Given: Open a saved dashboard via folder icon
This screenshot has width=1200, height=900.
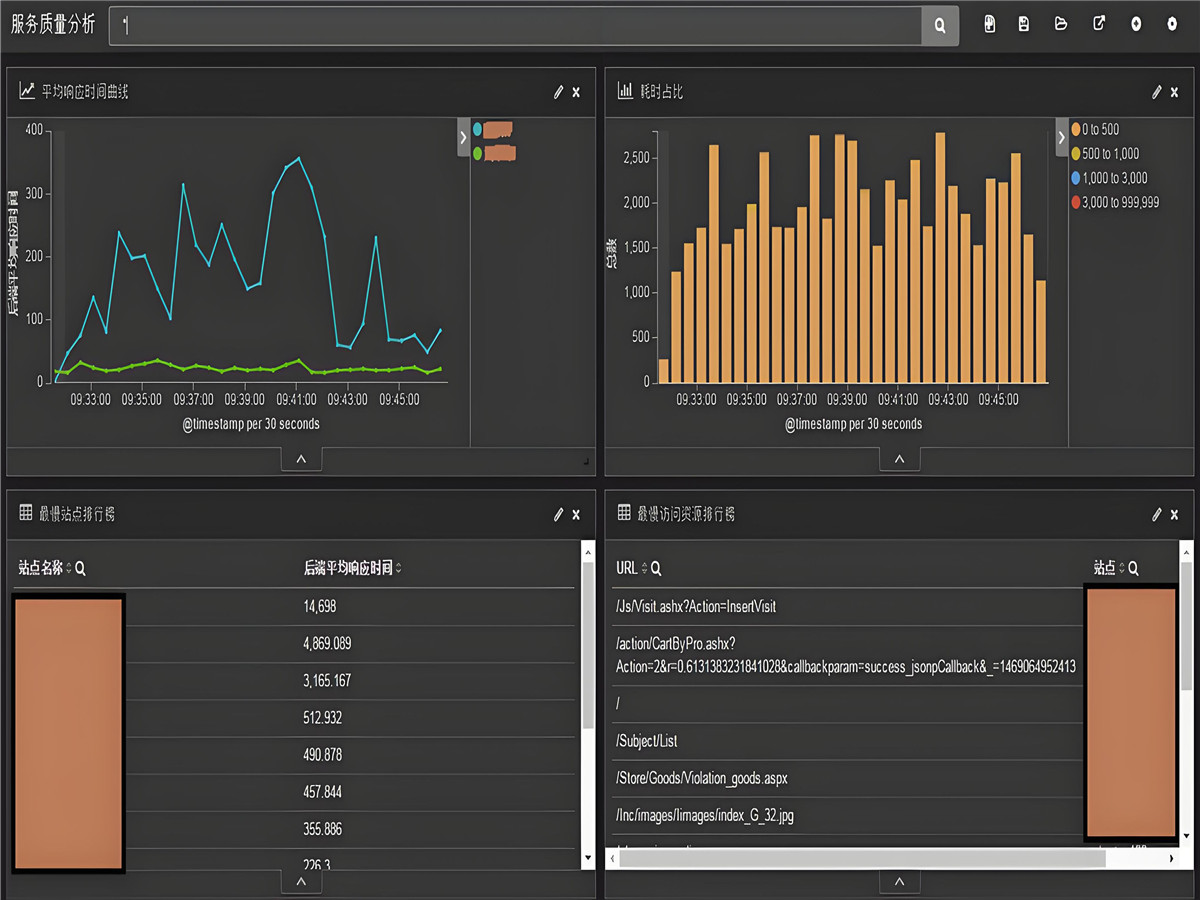Looking at the screenshot, I should [x=1061, y=24].
